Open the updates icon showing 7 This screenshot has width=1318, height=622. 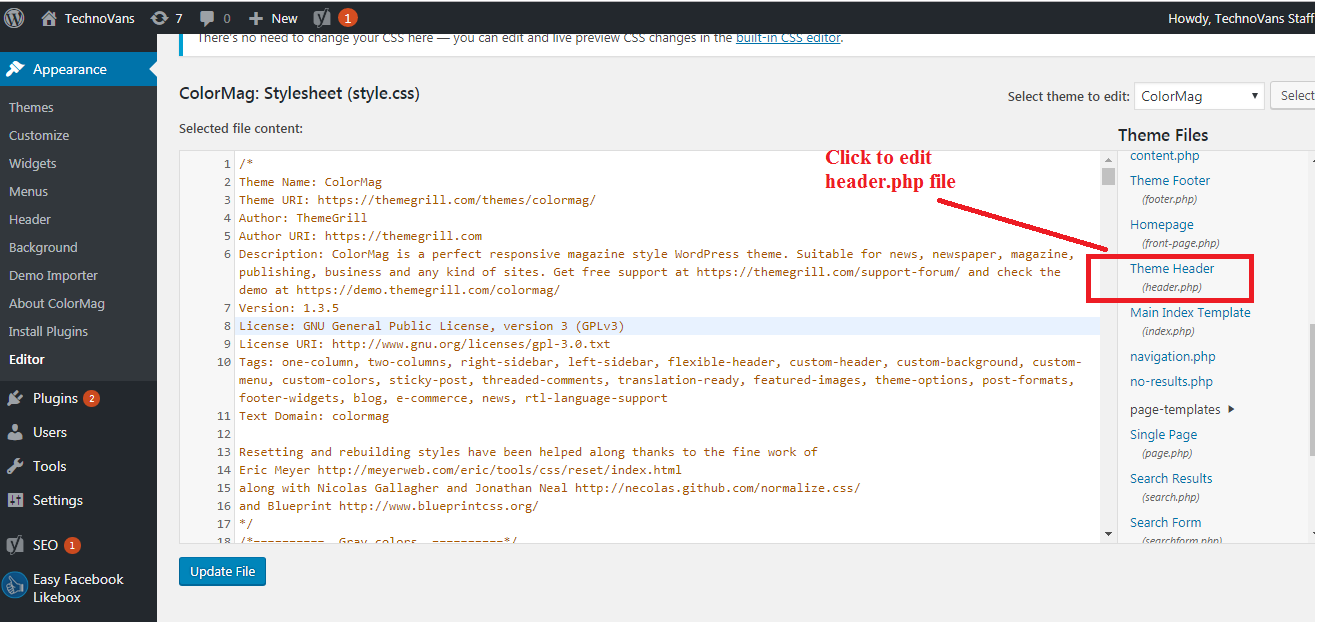coord(159,18)
